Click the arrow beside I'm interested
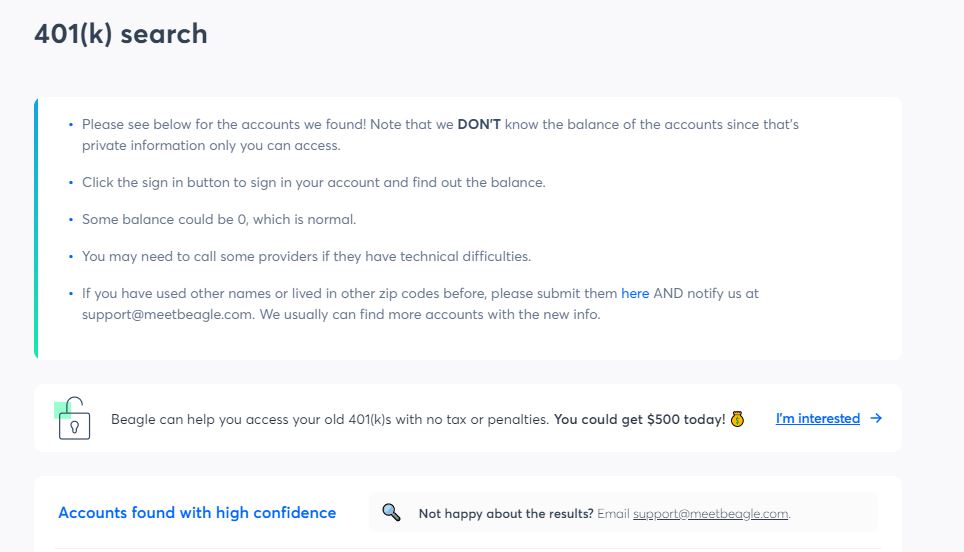This screenshot has height=552, width=964. pyautogui.click(x=876, y=419)
